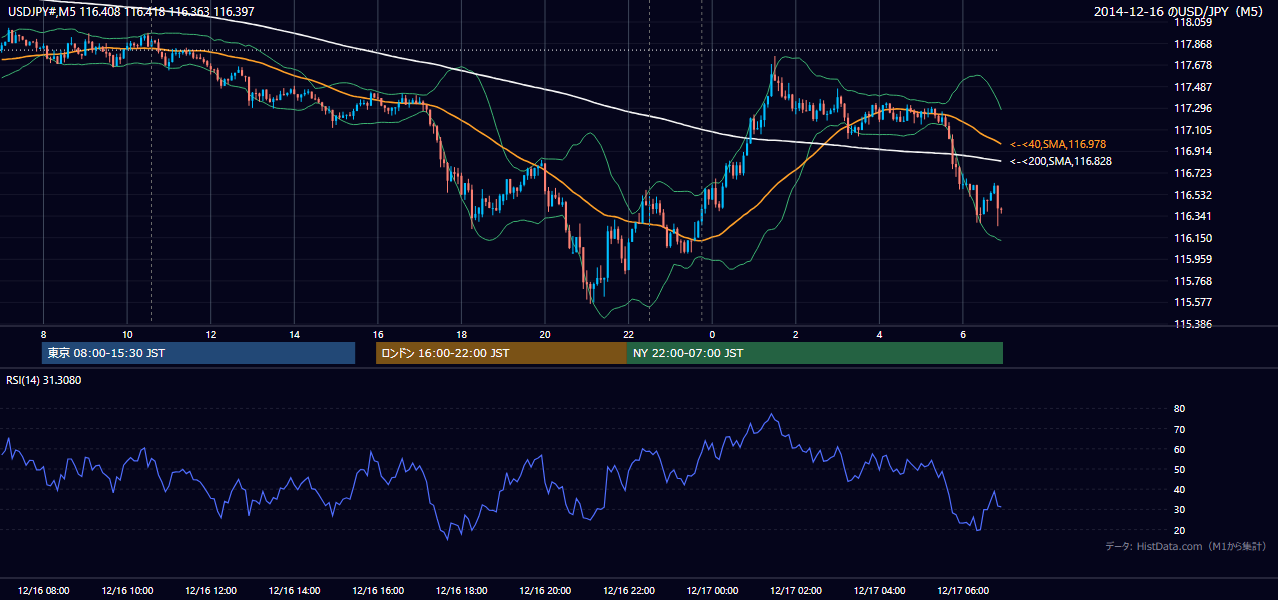The height and width of the screenshot is (600, 1278).
Task: Click RSI scale value 80
Action: (1179, 409)
